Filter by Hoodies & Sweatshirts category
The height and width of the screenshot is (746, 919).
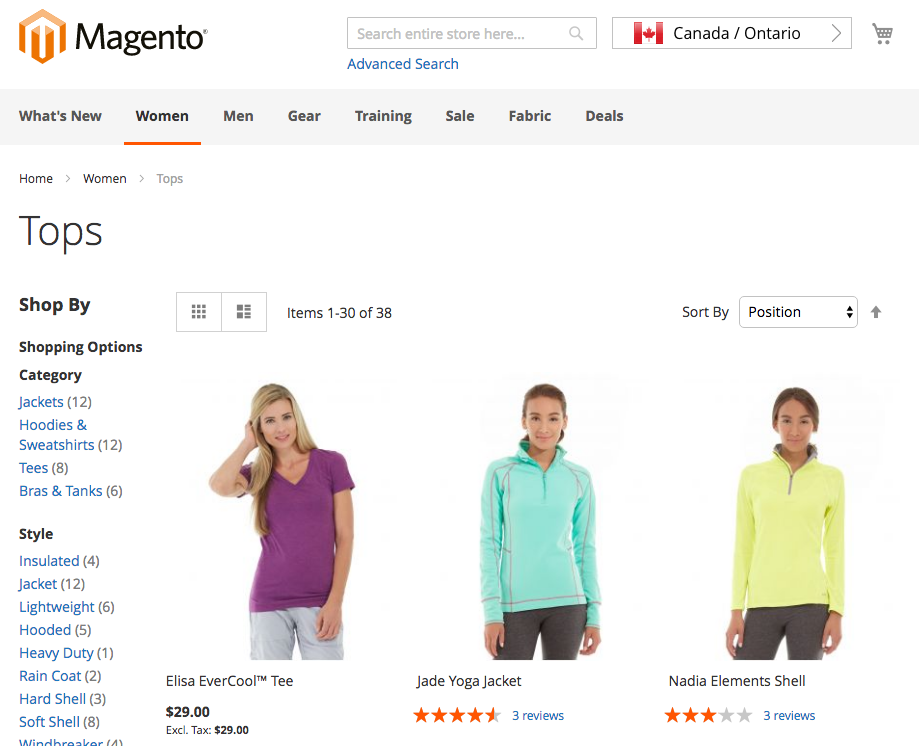tap(57, 435)
